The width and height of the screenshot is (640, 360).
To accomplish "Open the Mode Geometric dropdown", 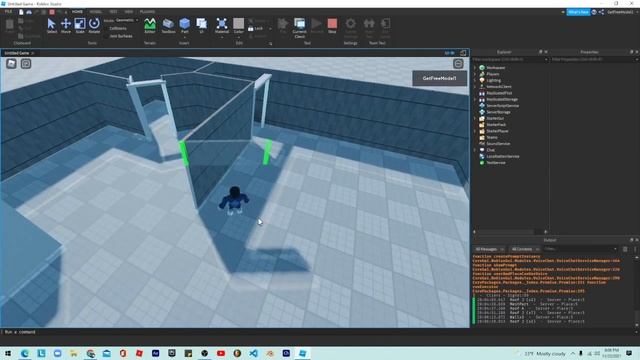I will tap(127, 20).
